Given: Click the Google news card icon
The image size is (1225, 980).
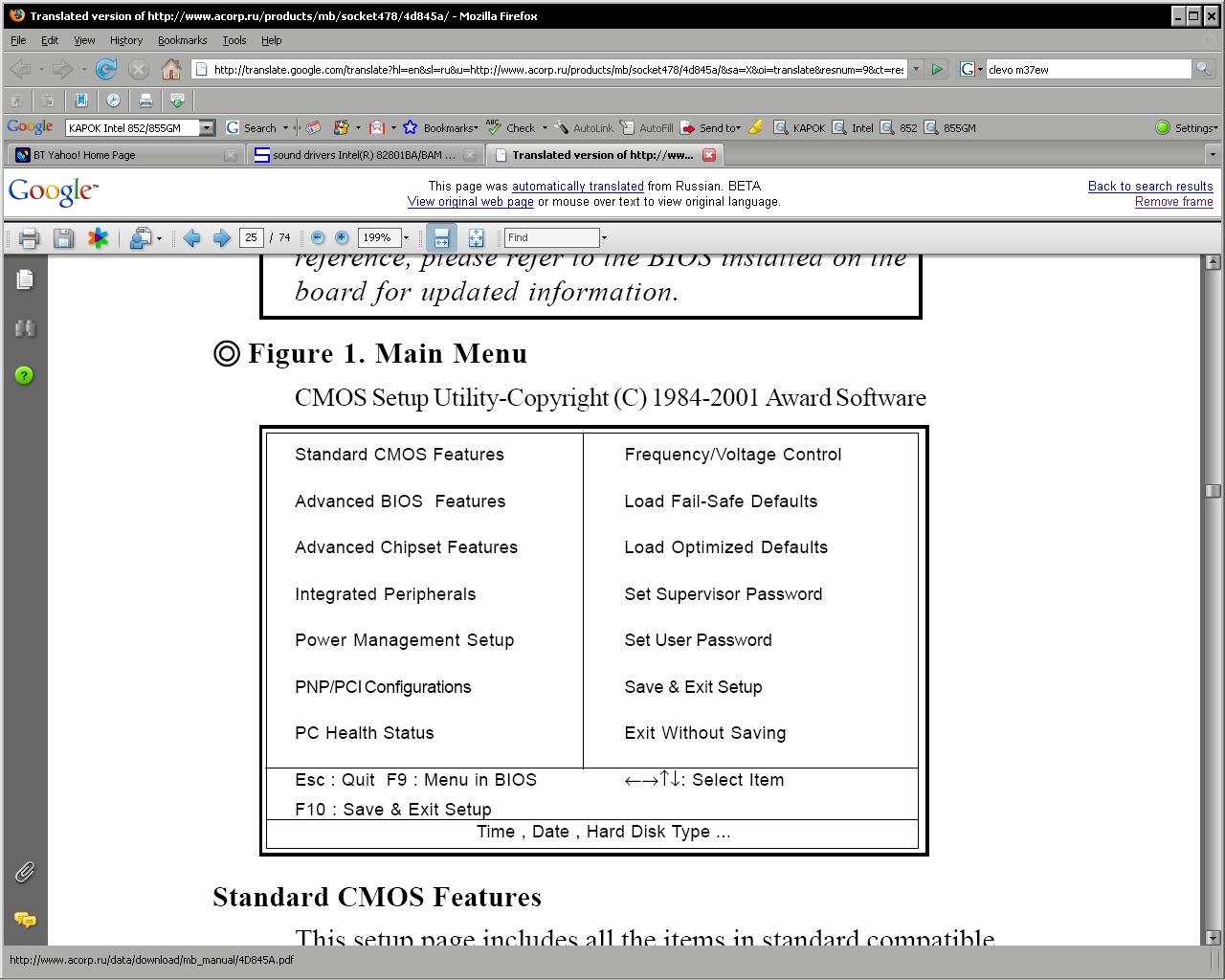Looking at the screenshot, I should [x=312, y=127].
